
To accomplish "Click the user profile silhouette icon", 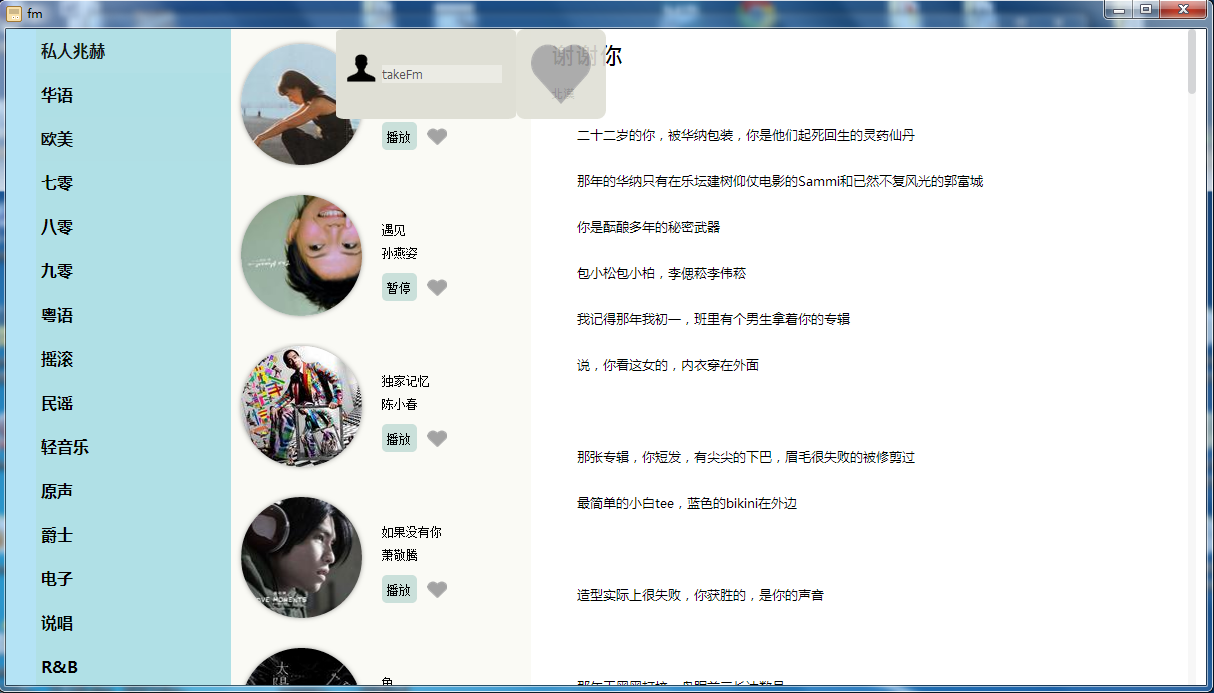I will tap(360, 67).
